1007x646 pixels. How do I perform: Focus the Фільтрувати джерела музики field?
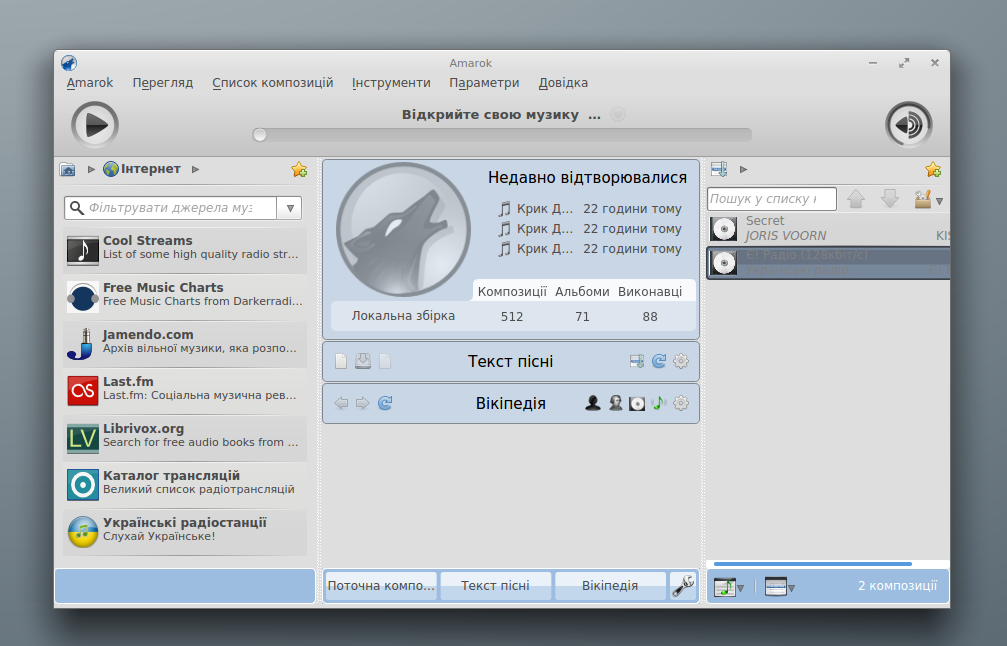pyautogui.click(x=171, y=208)
